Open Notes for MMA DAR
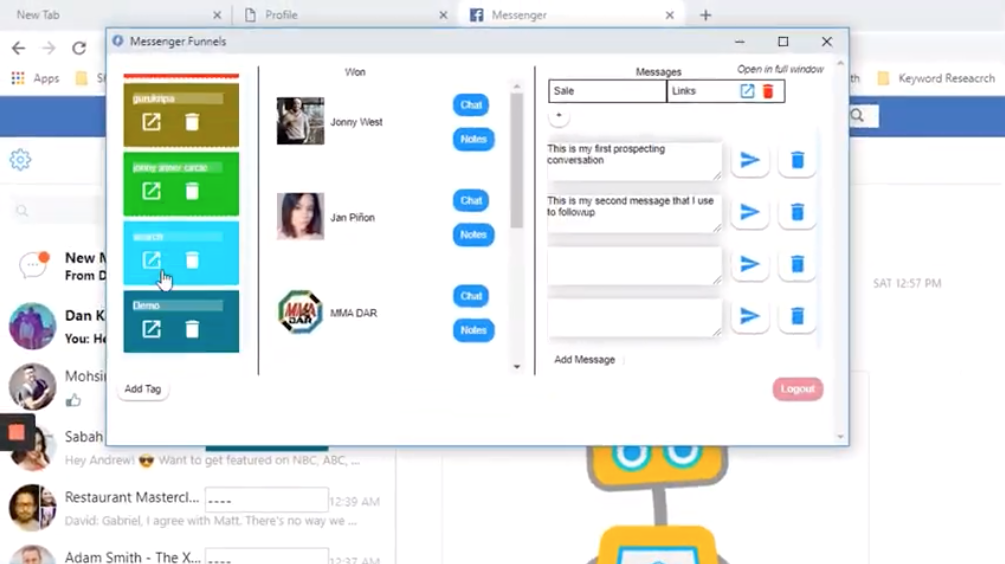This screenshot has height=564, width=1005. click(473, 330)
